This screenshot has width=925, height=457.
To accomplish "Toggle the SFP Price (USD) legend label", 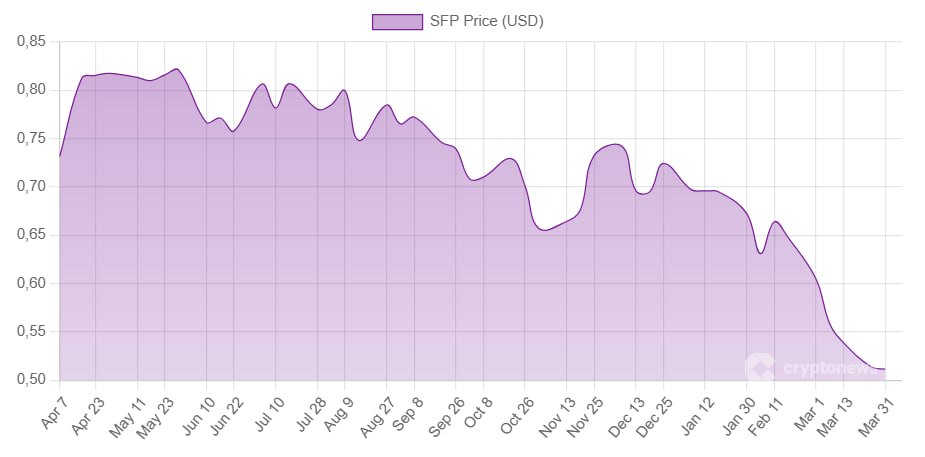I will [485, 22].
